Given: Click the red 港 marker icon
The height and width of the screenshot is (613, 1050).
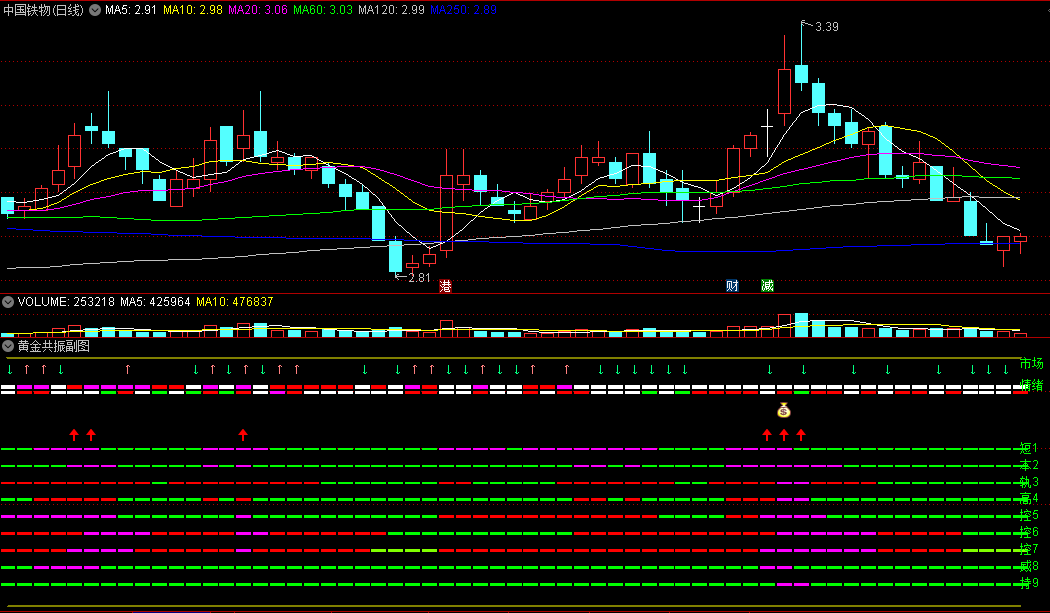Looking at the screenshot, I should point(445,287).
